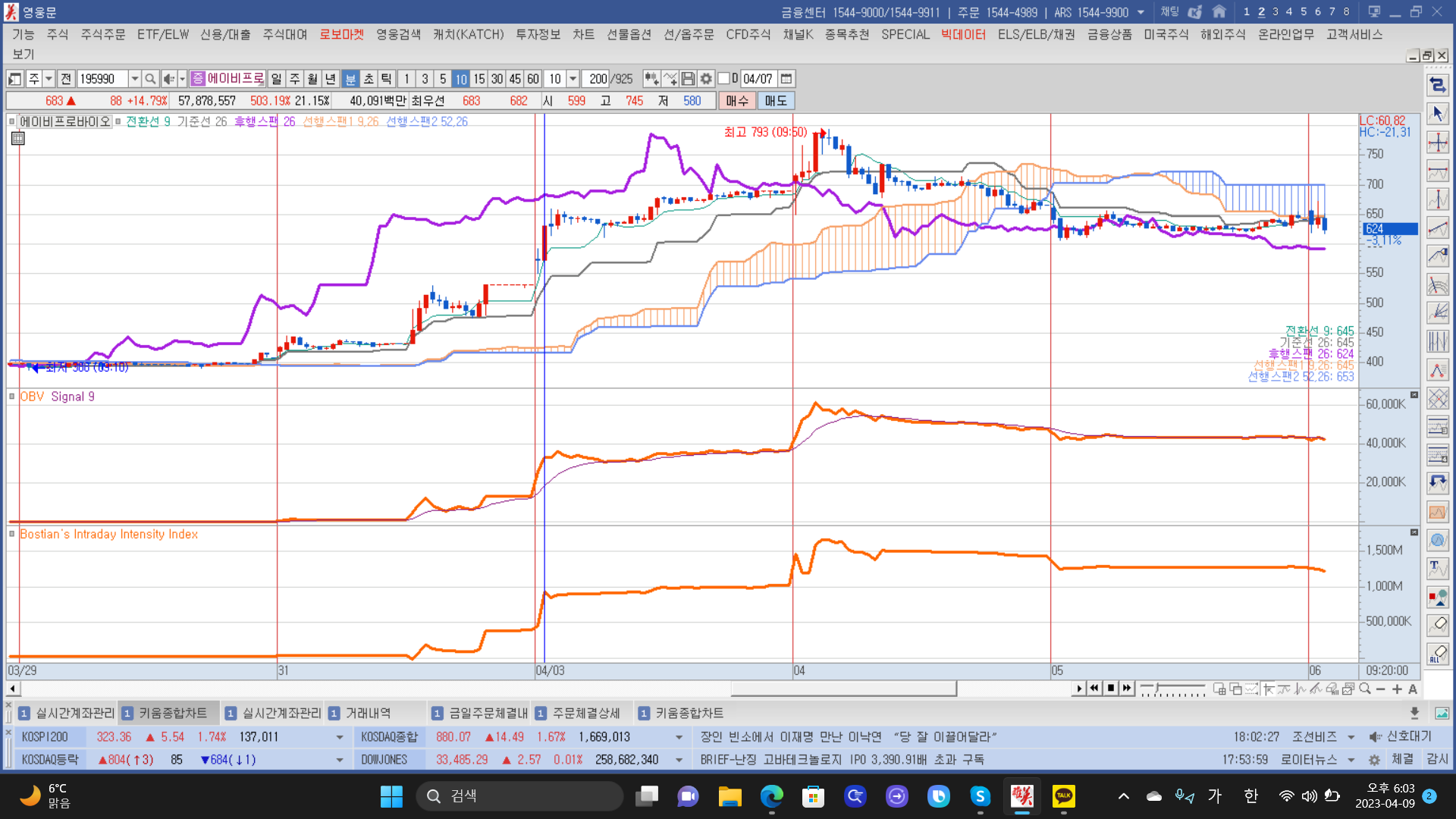The height and width of the screenshot is (819, 1456).
Task: Open chart settings gear icon in toolbar
Action: click(x=706, y=79)
